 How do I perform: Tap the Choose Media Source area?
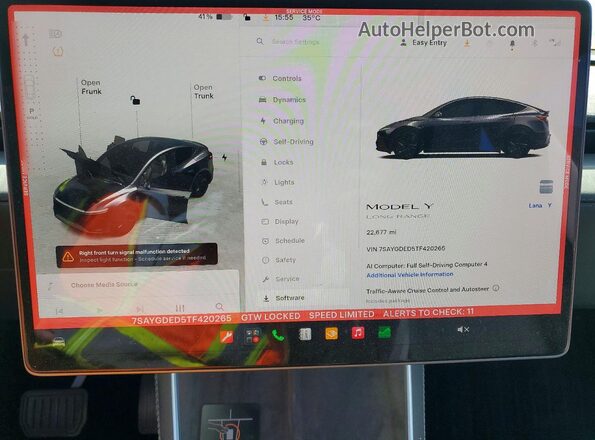pyautogui.click(x=104, y=284)
